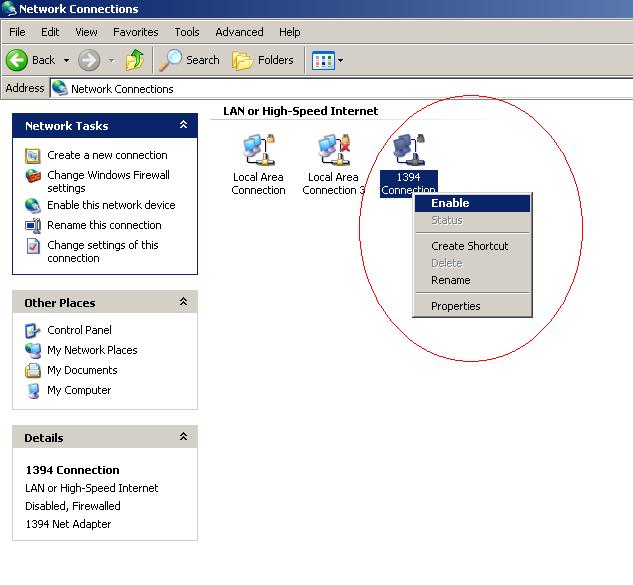This screenshot has width=633, height=585.
Task: Open the Views dropdown arrow
Action: (340, 61)
